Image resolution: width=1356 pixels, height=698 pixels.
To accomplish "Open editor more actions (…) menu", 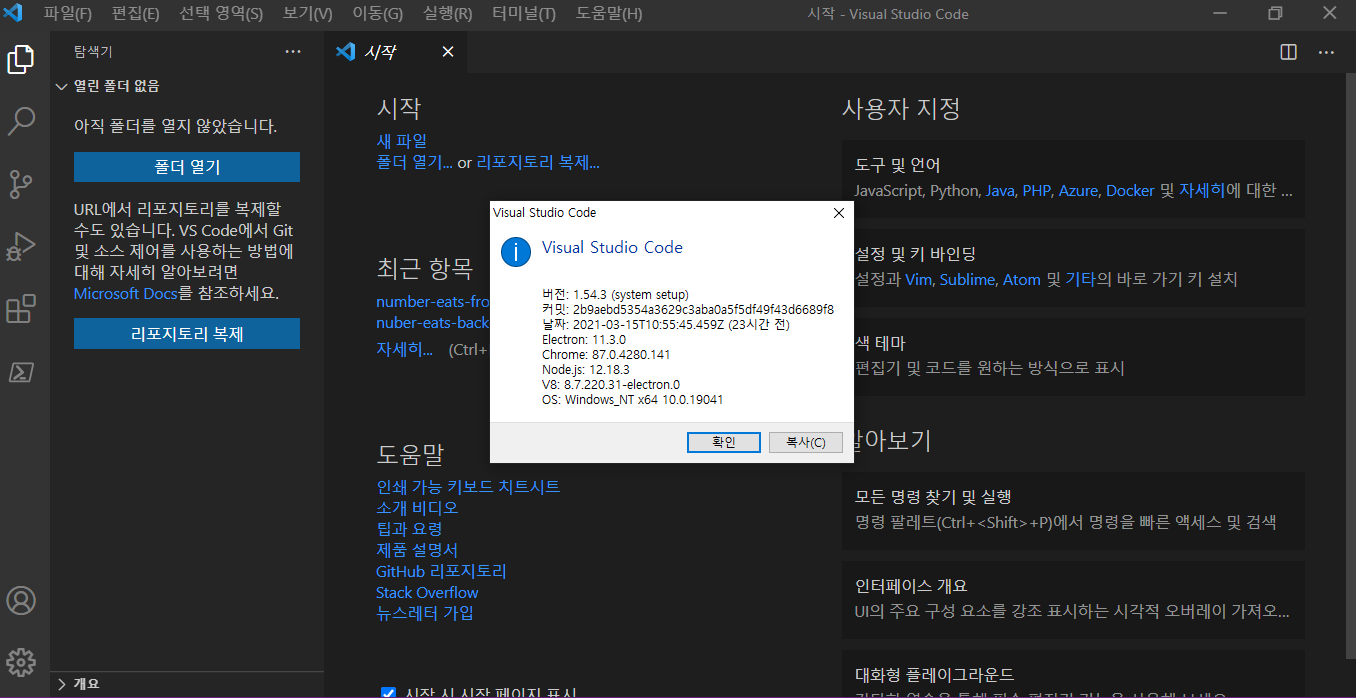I will point(1326,52).
